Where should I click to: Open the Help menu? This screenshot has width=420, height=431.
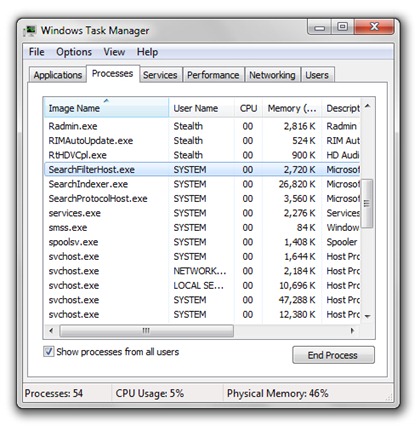click(x=147, y=52)
